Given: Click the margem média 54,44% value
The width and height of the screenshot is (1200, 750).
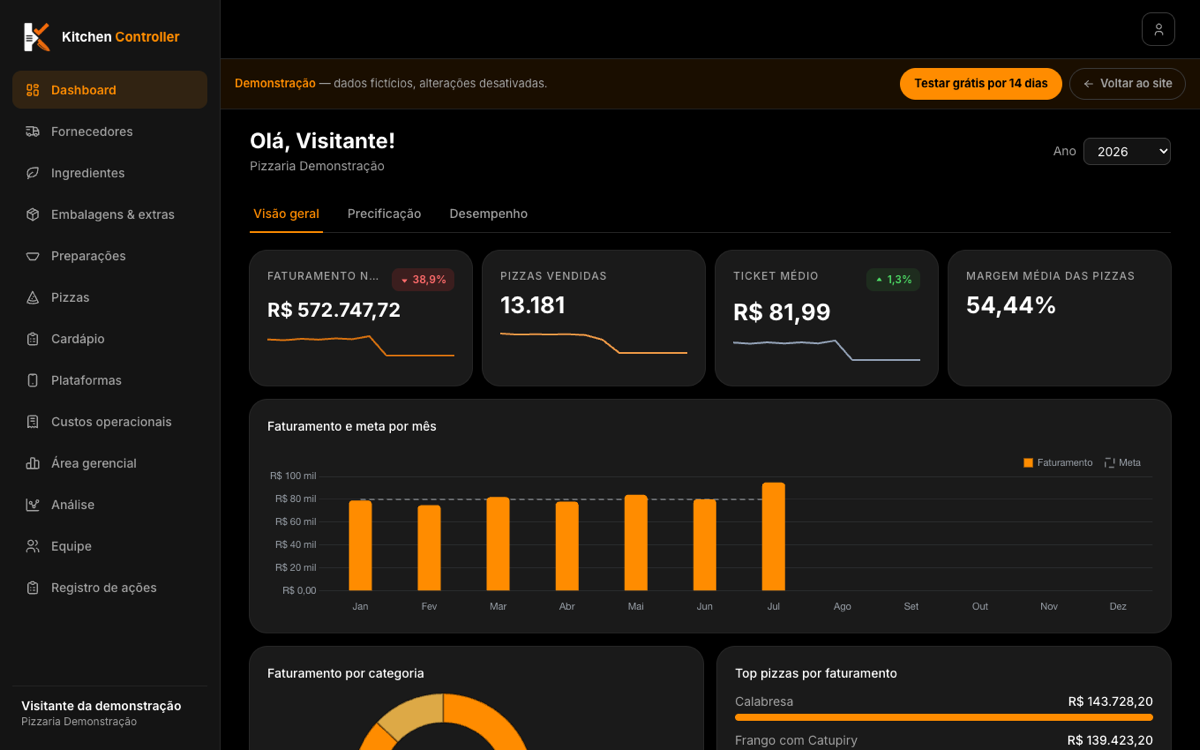Looking at the screenshot, I should tap(1011, 306).
